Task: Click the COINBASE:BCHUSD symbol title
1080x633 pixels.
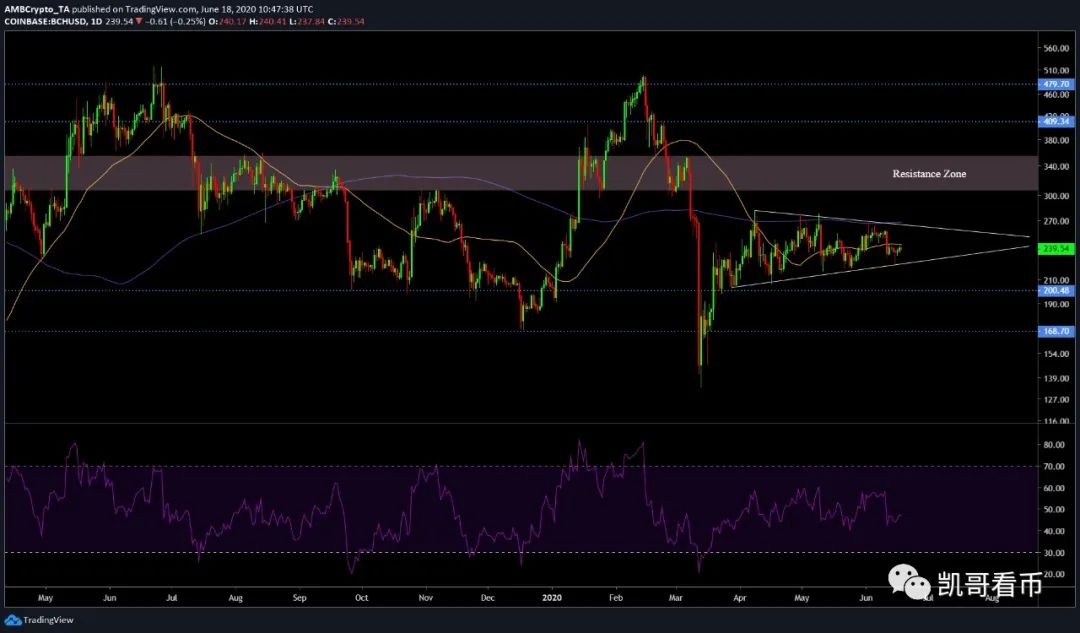Action: [37, 20]
